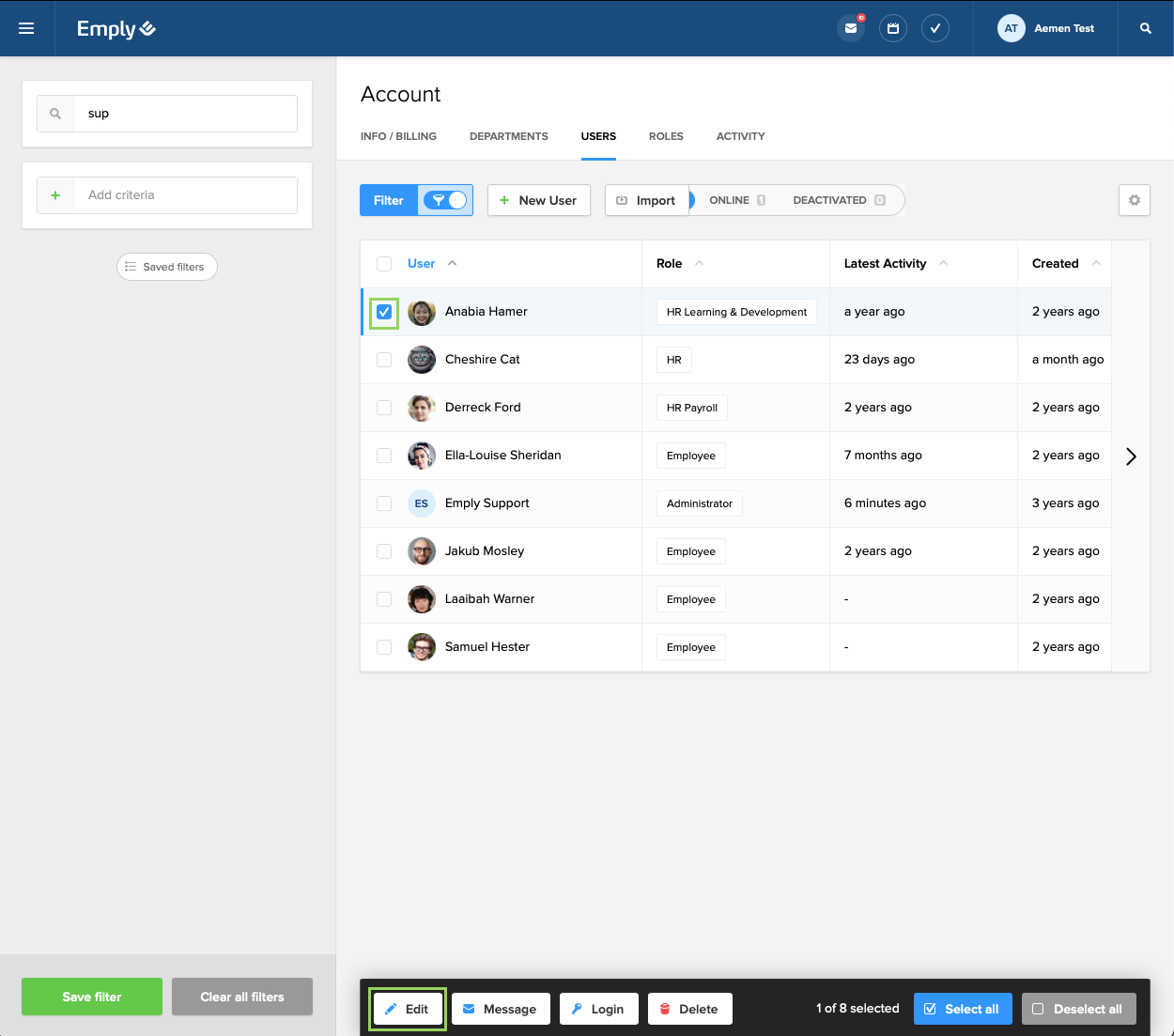Open the calendar icon in header
Screen dimensions: 1174x1036
coord(892,28)
